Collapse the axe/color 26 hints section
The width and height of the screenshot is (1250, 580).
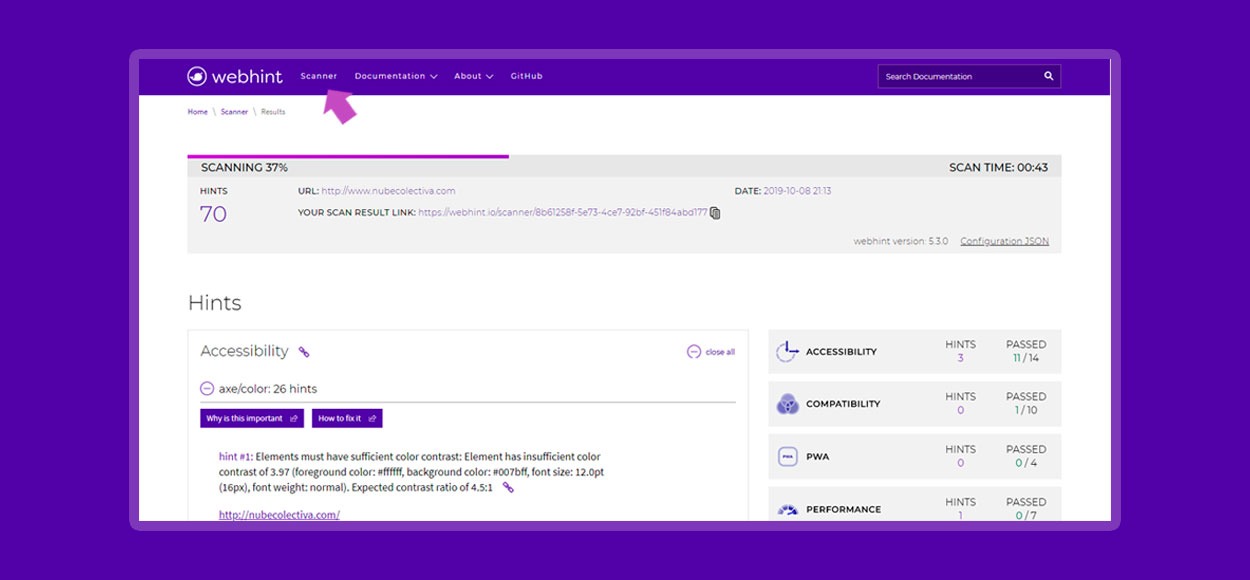pyautogui.click(x=207, y=389)
